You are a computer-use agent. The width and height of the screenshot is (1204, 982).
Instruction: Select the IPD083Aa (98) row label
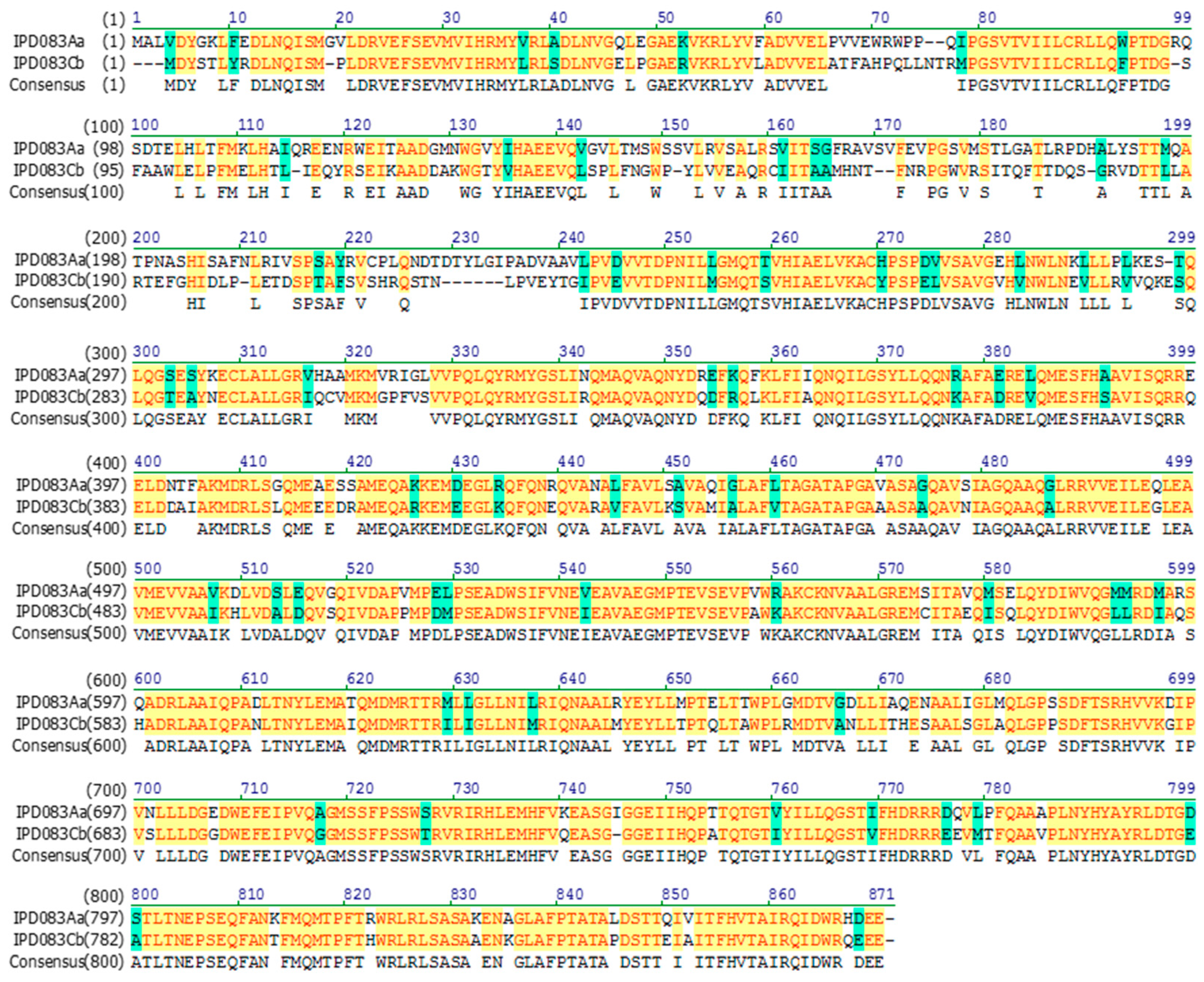[x=68, y=149]
